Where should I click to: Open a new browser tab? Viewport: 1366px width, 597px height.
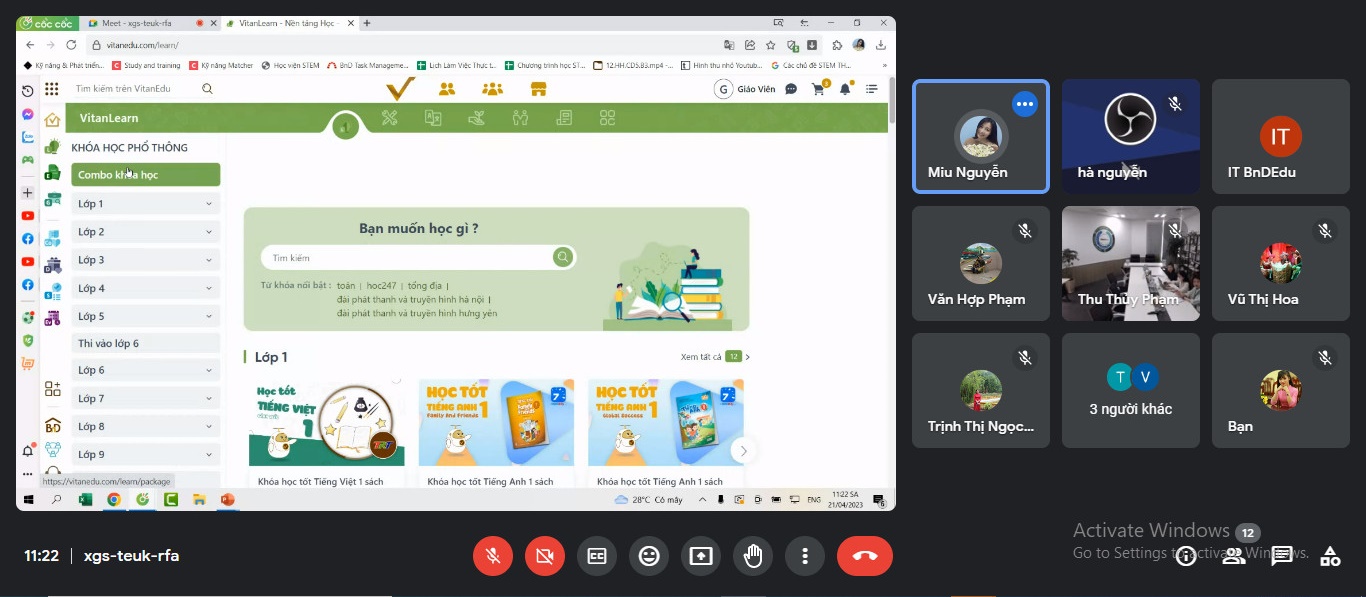(x=367, y=23)
